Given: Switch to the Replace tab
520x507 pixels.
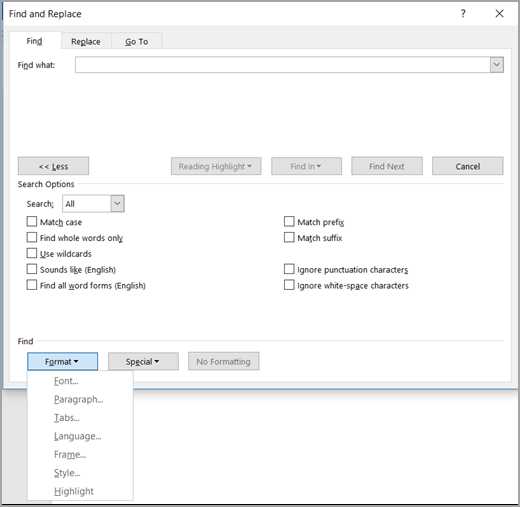Looking at the screenshot, I should click(86, 41).
